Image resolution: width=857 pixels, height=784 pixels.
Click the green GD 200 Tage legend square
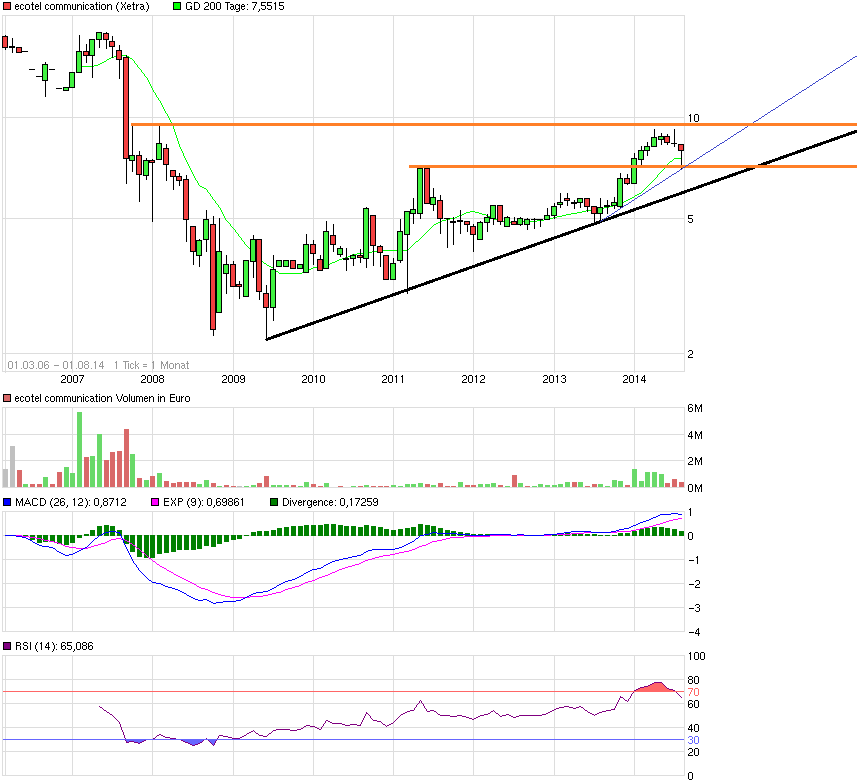coord(178,7)
